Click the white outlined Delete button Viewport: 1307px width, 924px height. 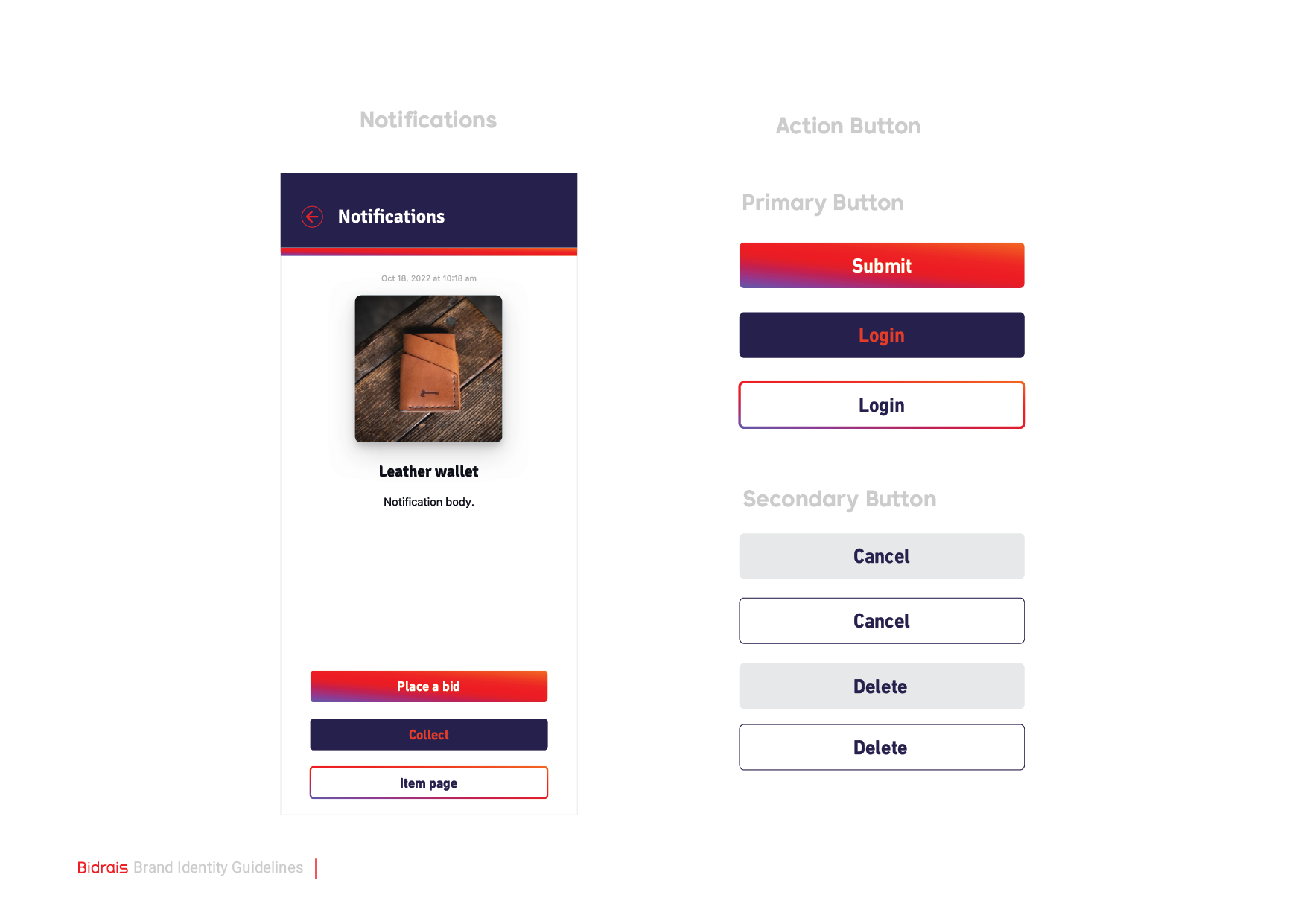click(x=882, y=748)
